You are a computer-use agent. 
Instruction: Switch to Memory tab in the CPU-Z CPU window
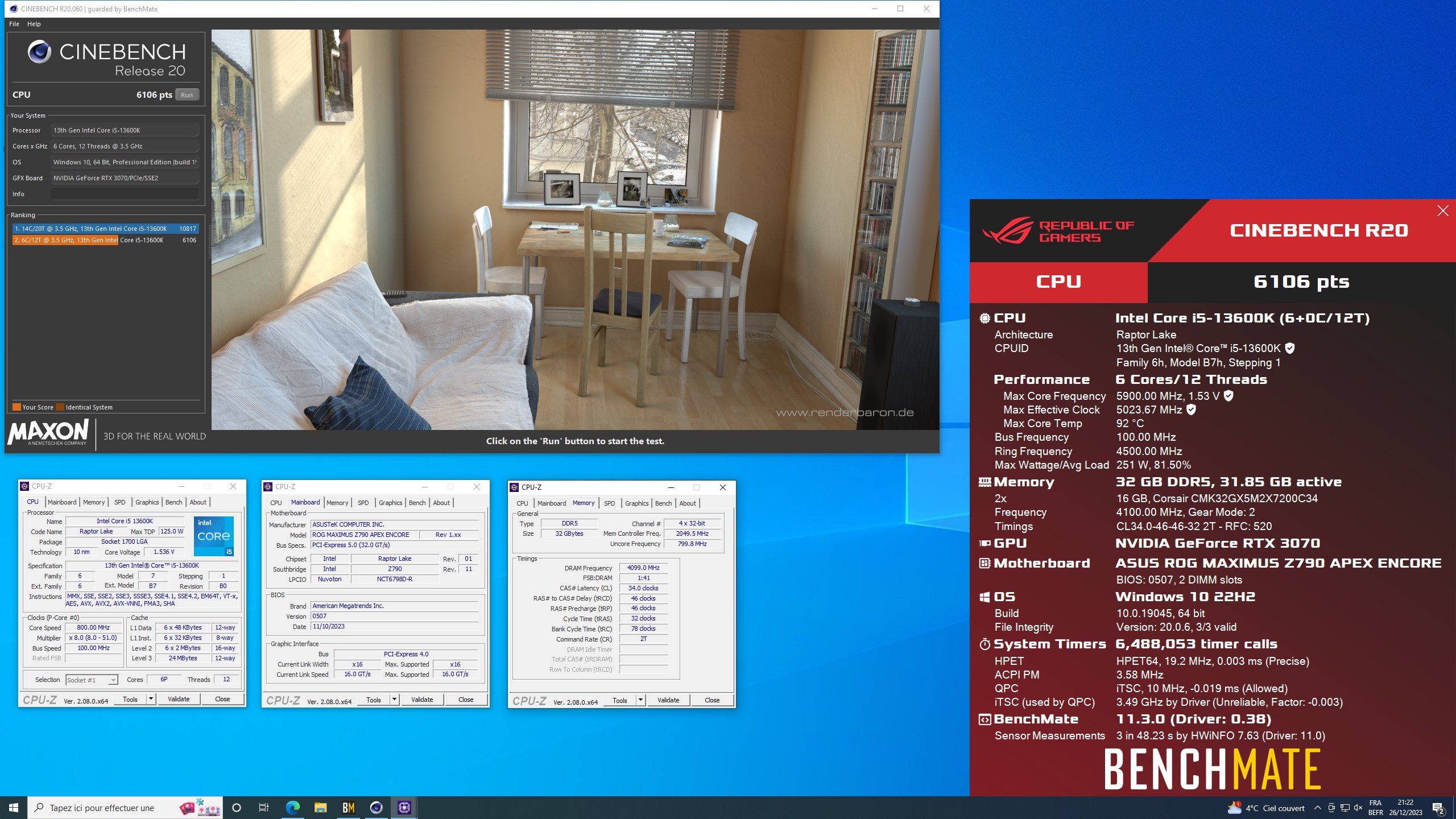point(94,502)
